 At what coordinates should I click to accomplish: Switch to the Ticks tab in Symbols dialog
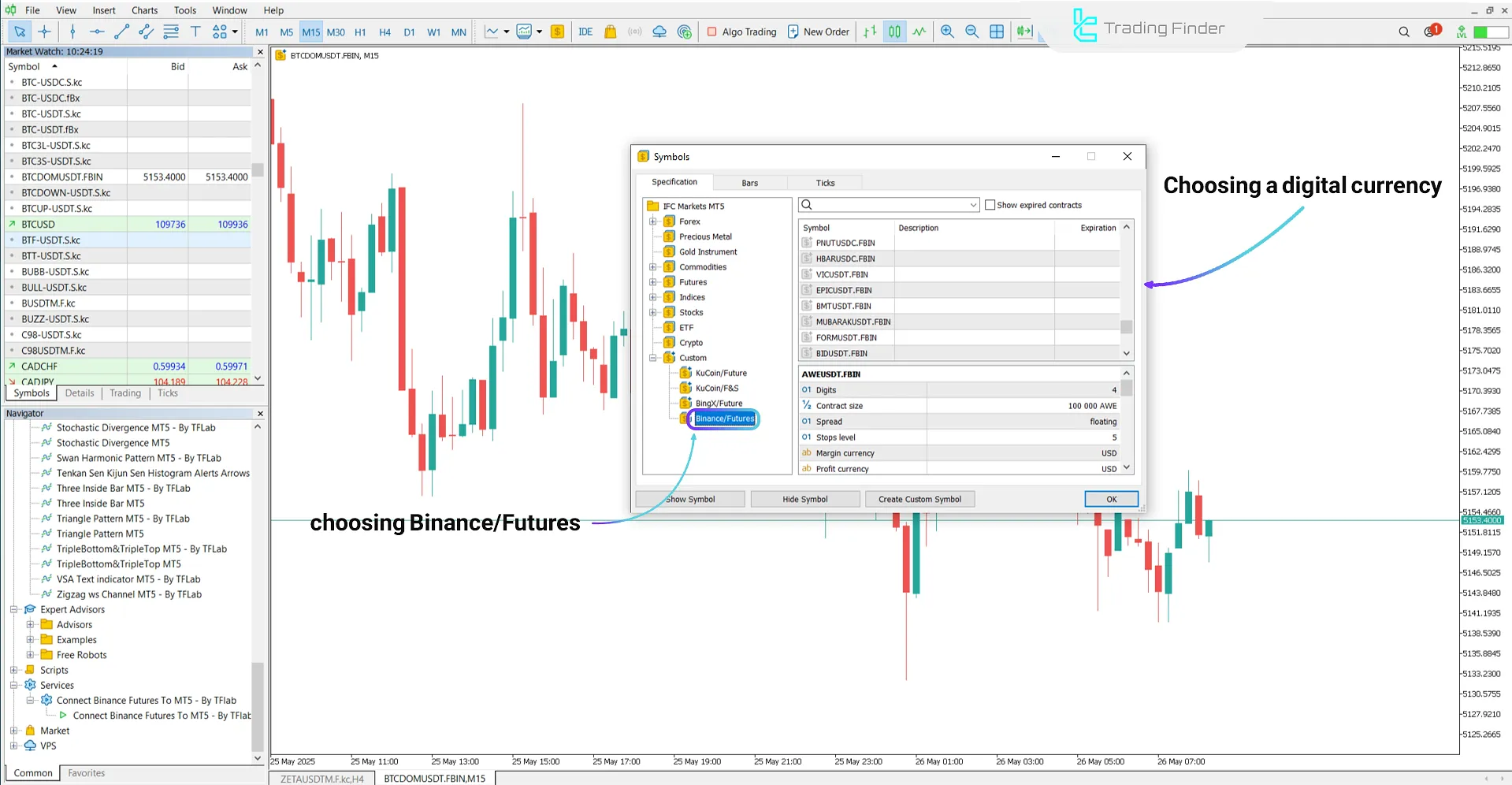click(825, 183)
